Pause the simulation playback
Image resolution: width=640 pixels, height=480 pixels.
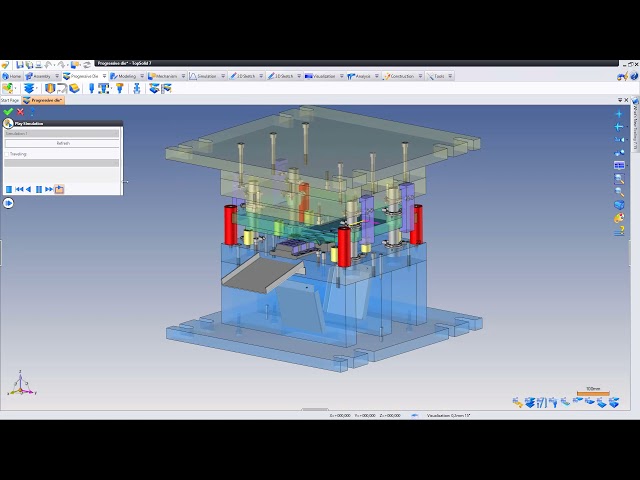pos(39,189)
